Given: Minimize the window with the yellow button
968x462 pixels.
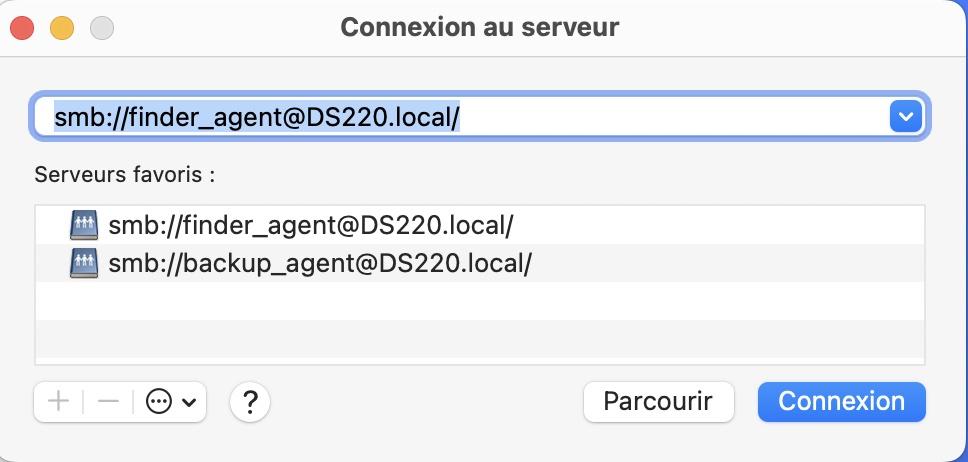Looking at the screenshot, I should pos(62,28).
